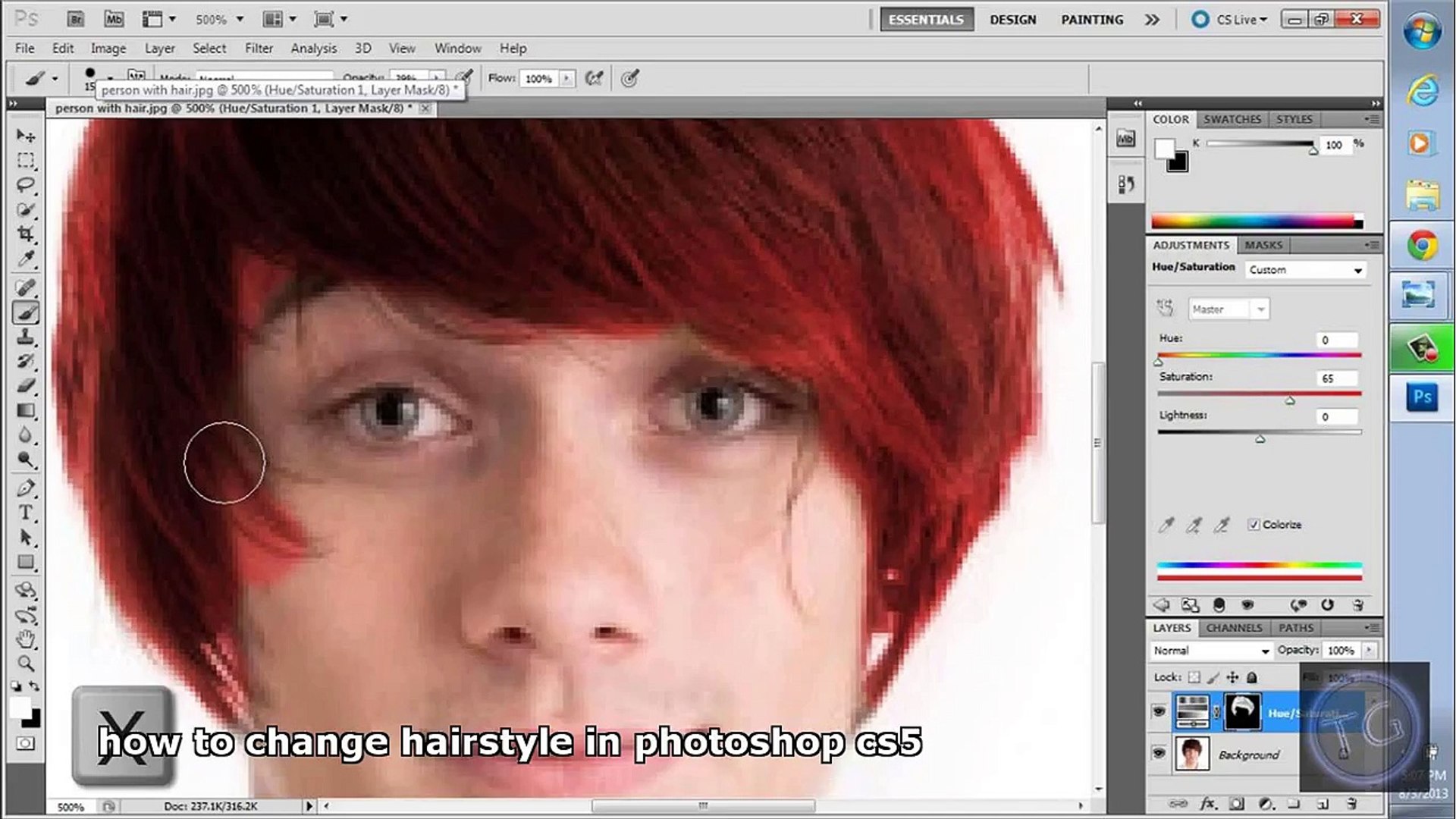Open the layer blend mode Normal dropdown
1456x819 pixels.
pyautogui.click(x=1210, y=651)
